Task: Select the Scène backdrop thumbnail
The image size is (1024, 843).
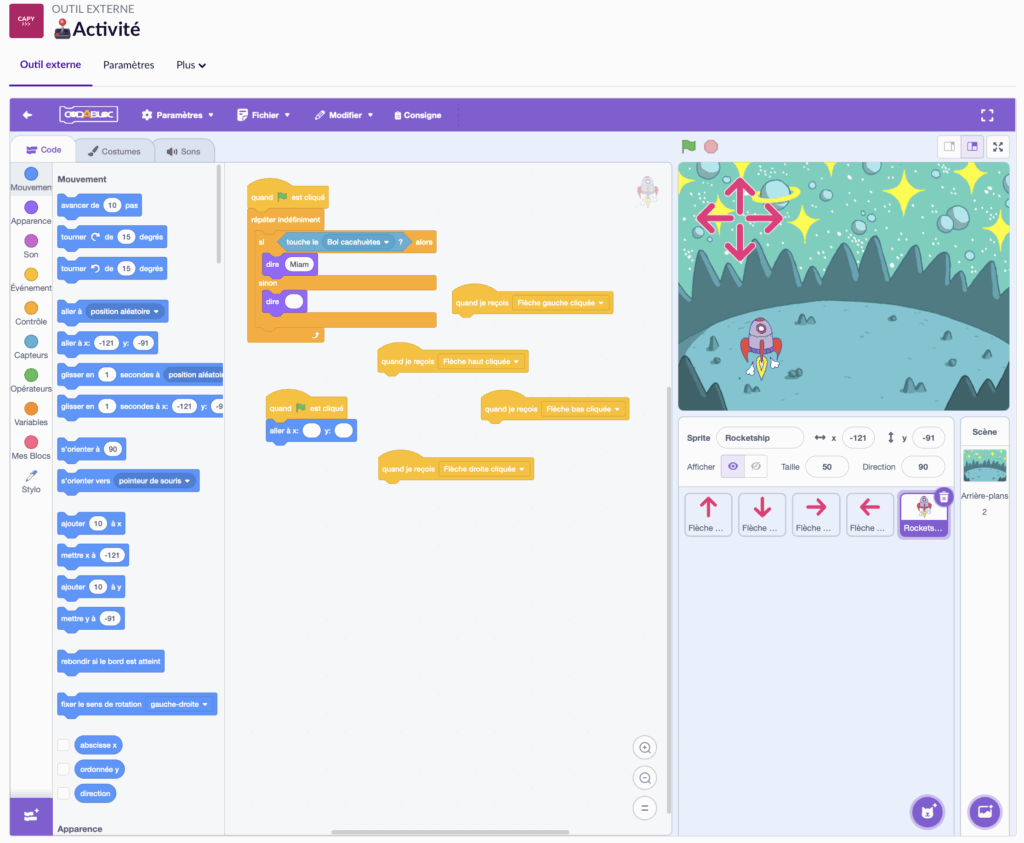Action: point(984,465)
